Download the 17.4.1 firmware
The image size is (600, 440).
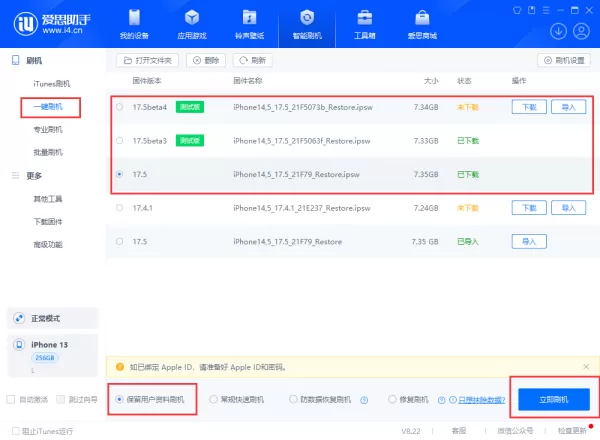529,208
